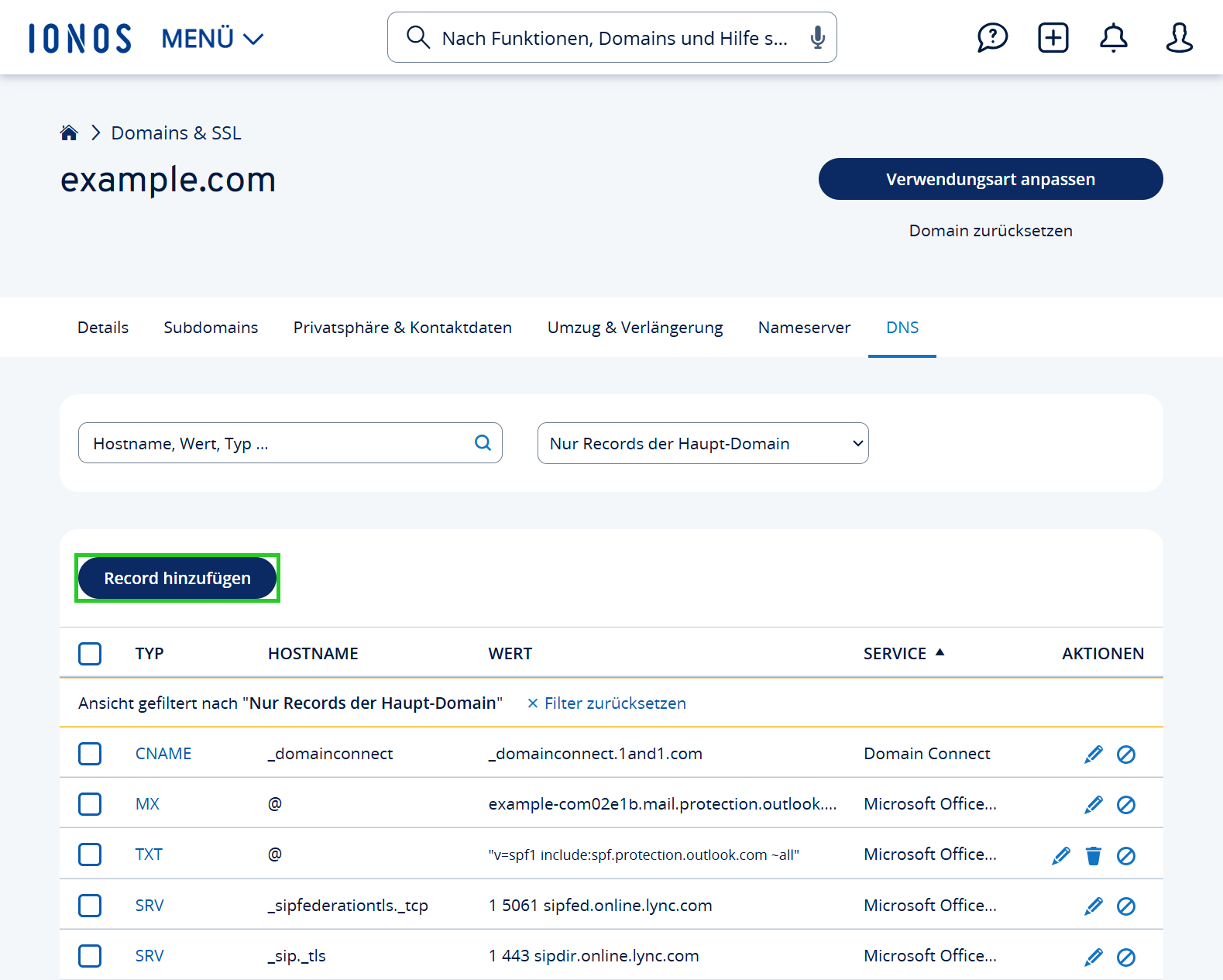Screen dimensions: 1223x980
Task: Check the TXT record checkbox
Action: (90, 854)
